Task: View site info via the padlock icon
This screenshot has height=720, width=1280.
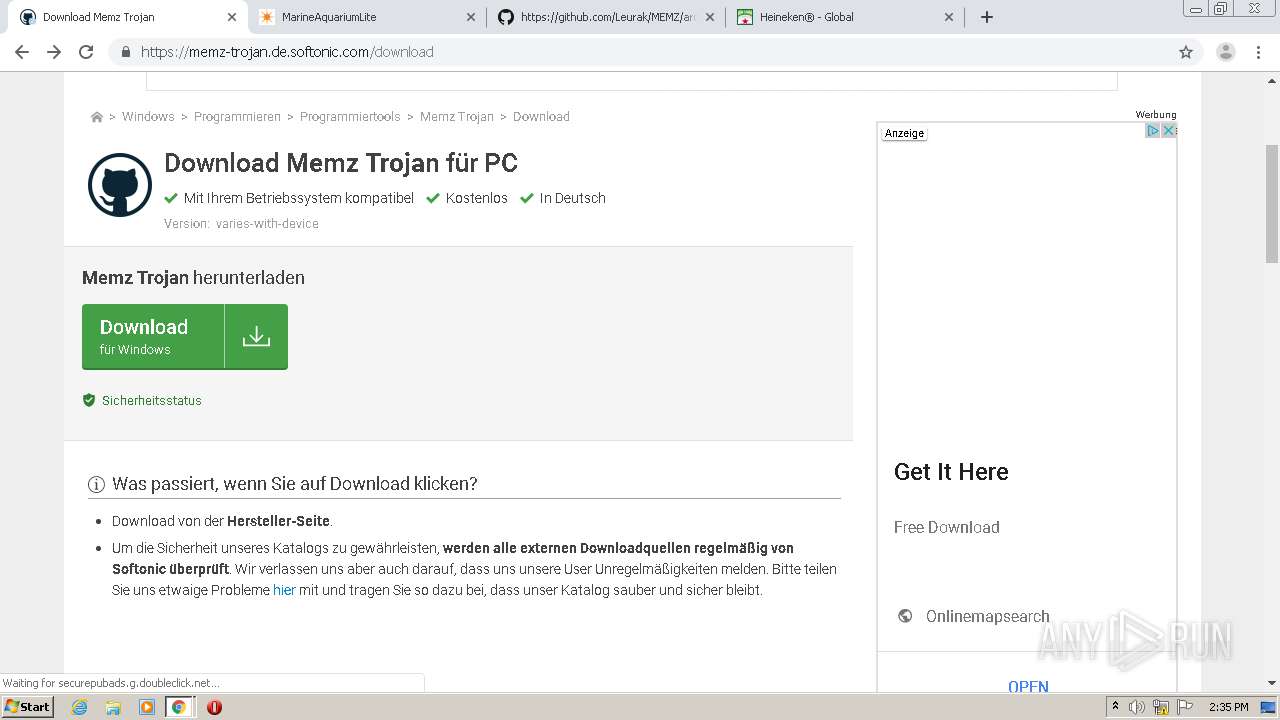Action: 125,52
